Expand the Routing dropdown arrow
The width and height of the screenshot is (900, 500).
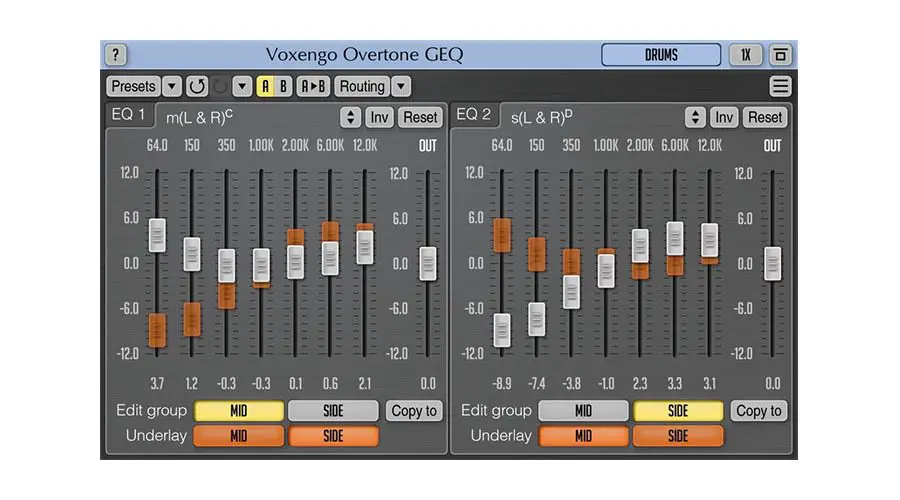[401, 87]
